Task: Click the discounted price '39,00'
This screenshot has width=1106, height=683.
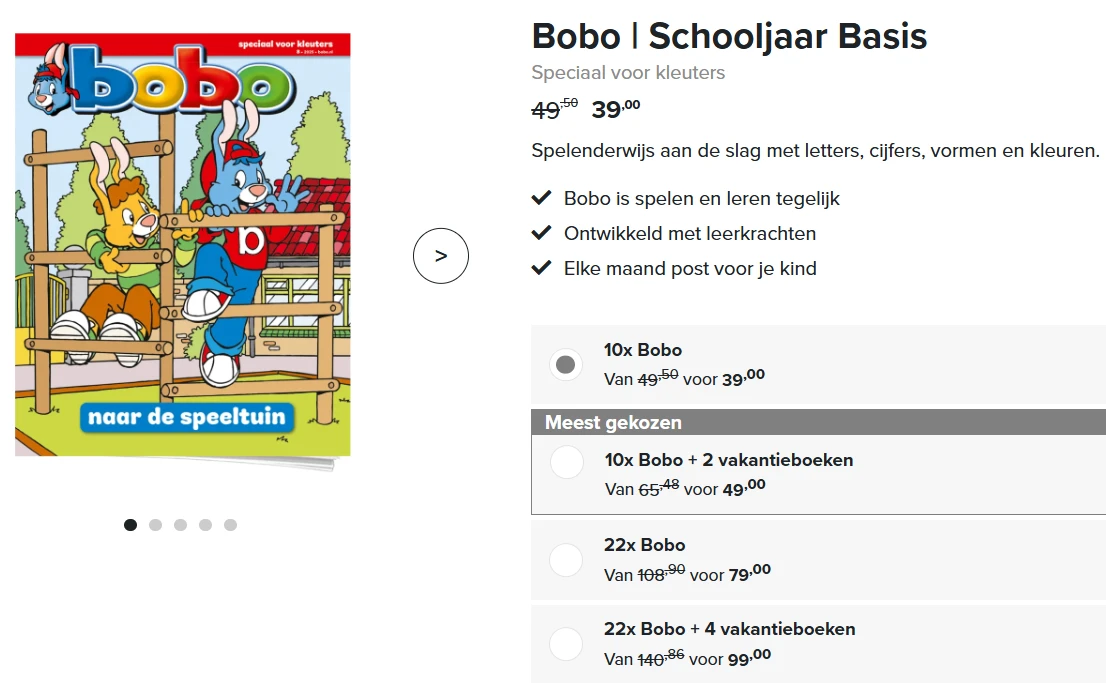Action: [614, 109]
